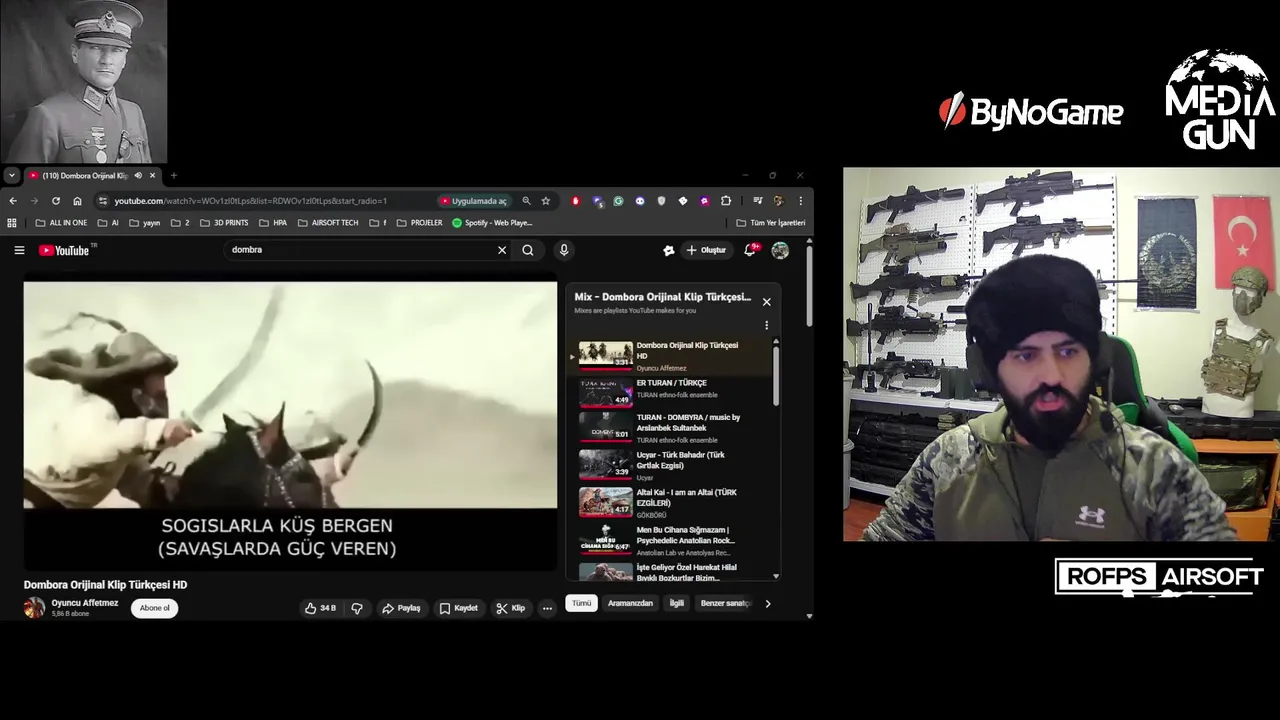The image size is (1280, 720).
Task: Open the Oyuncu Affetmez channel name link
Action: point(85,603)
